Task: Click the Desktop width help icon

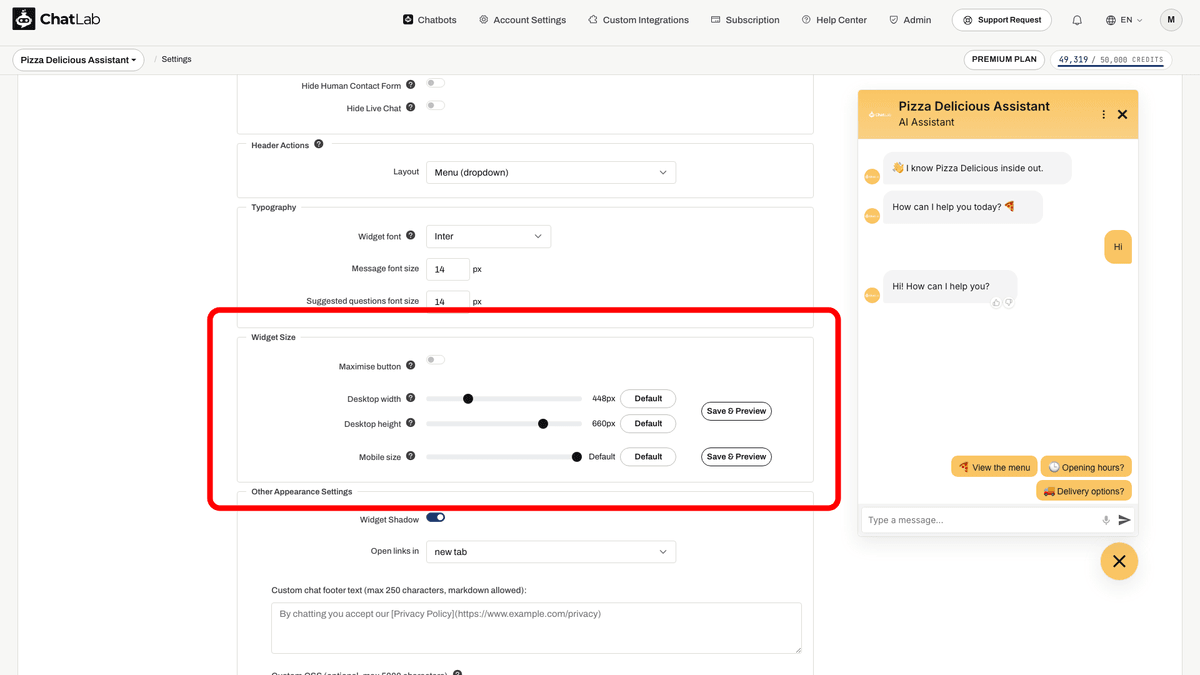Action: coord(410,398)
